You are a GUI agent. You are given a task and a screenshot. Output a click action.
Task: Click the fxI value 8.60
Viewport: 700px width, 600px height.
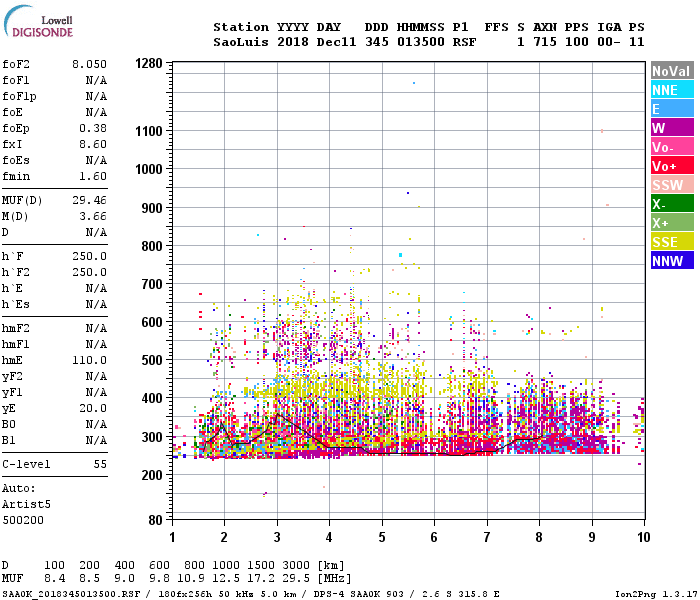[x=93, y=144]
